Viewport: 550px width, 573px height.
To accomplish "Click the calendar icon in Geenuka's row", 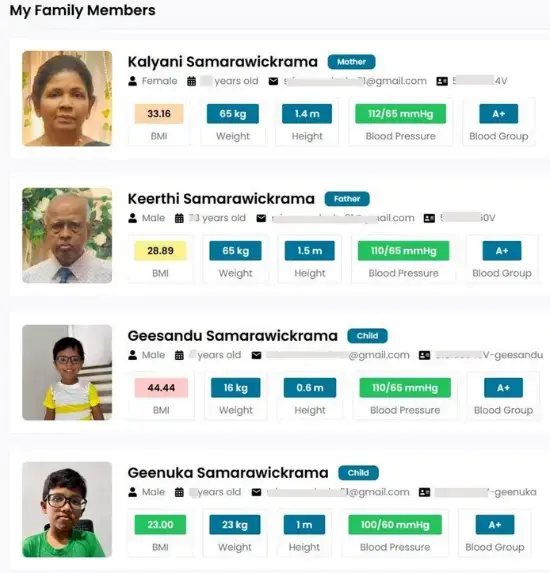I will tap(179, 492).
